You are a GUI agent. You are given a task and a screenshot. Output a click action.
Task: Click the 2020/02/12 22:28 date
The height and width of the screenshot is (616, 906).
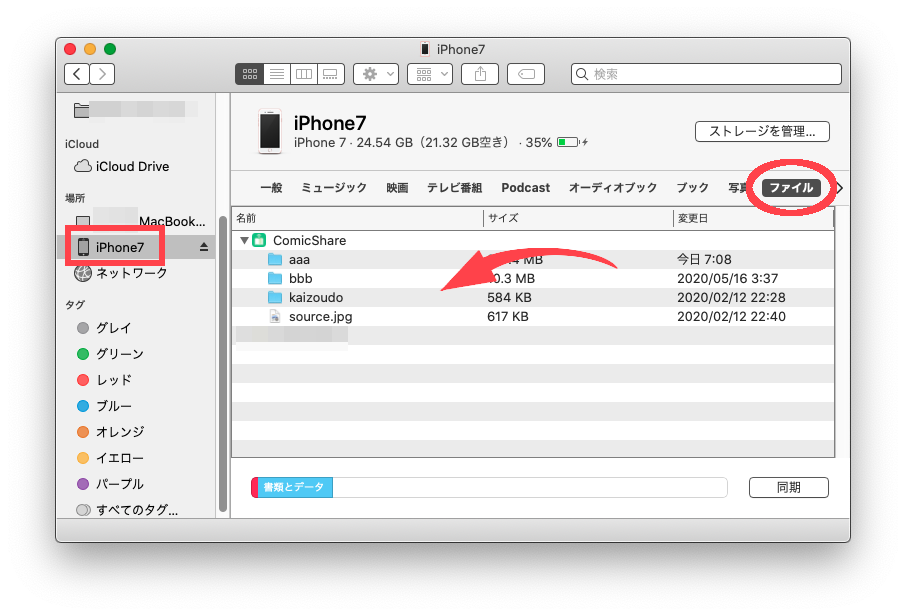pyautogui.click(x=732, y=298)
